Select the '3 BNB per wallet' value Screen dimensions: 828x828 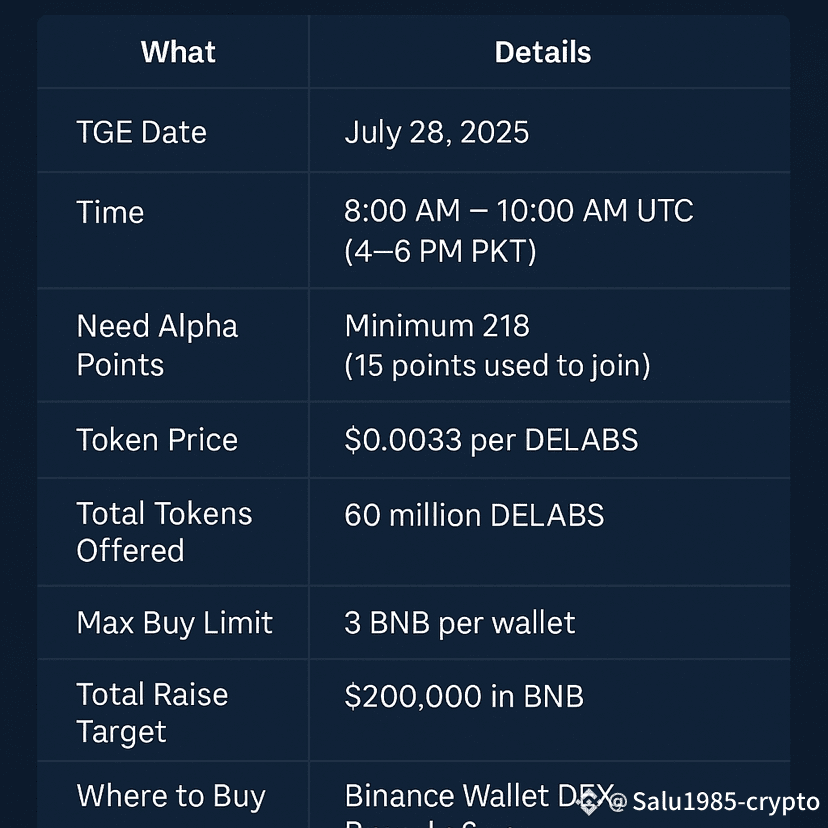(x=459, y=623)
